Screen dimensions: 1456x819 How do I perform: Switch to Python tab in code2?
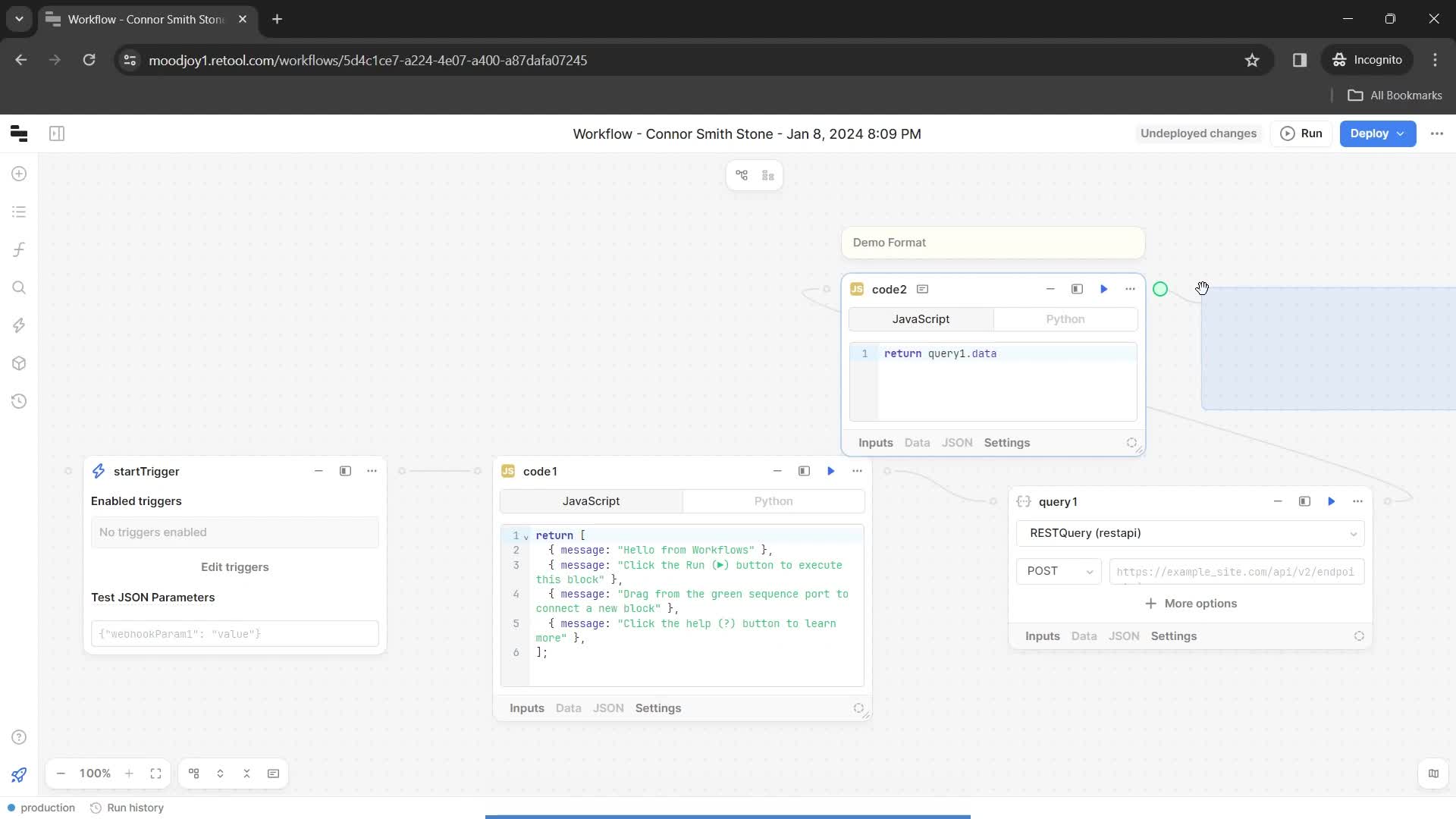click(x=1065, y=319)
